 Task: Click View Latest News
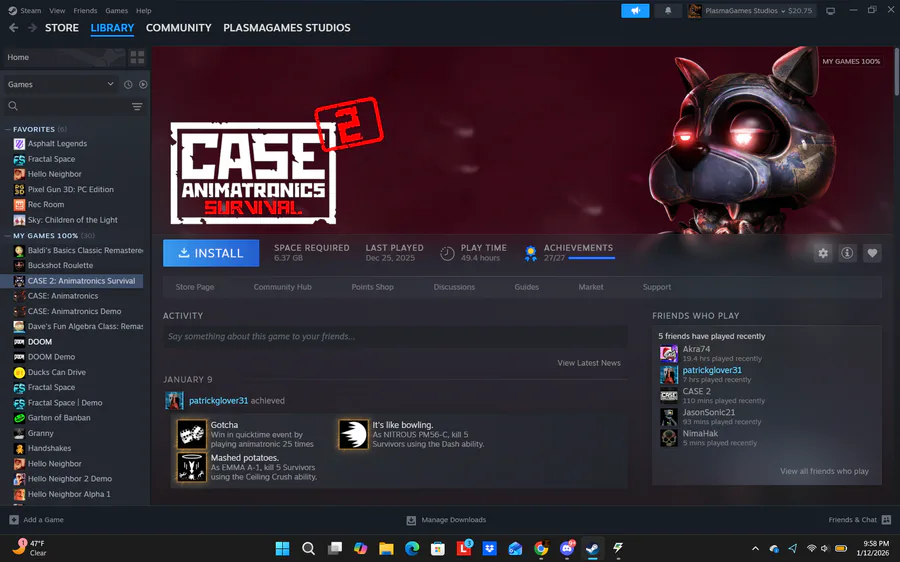click(x=589, y=363)
